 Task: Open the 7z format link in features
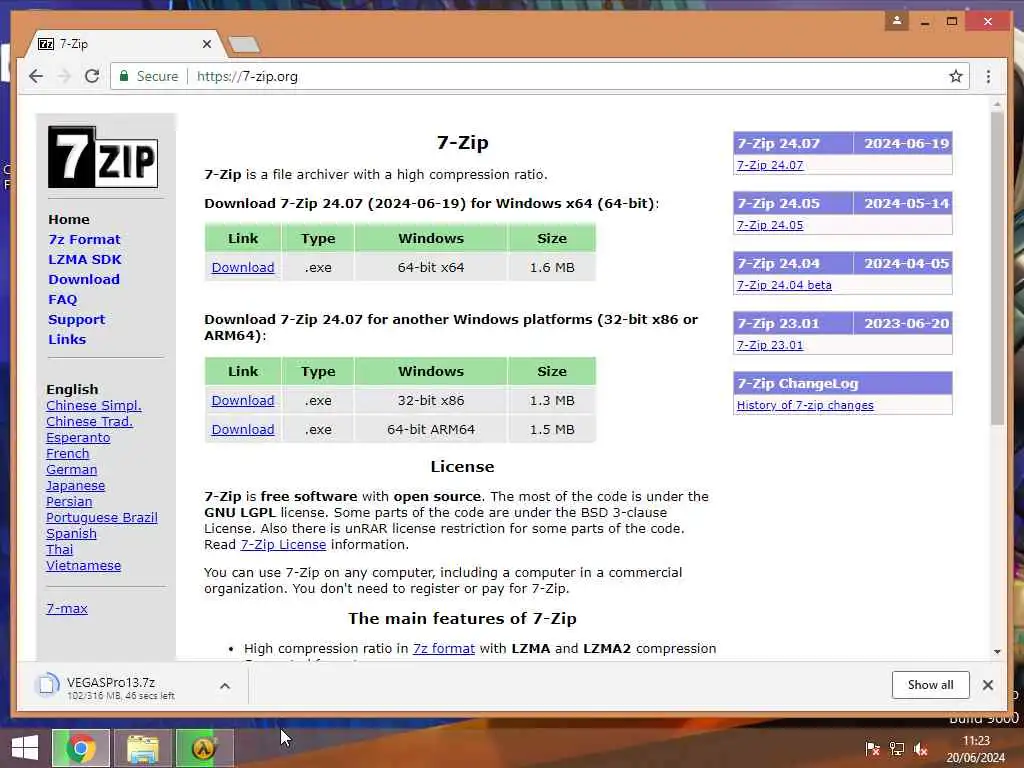pos(443,648)
